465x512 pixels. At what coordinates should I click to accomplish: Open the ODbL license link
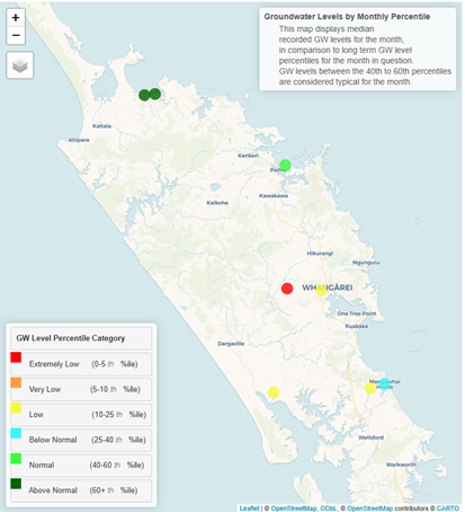coord(328,508)
